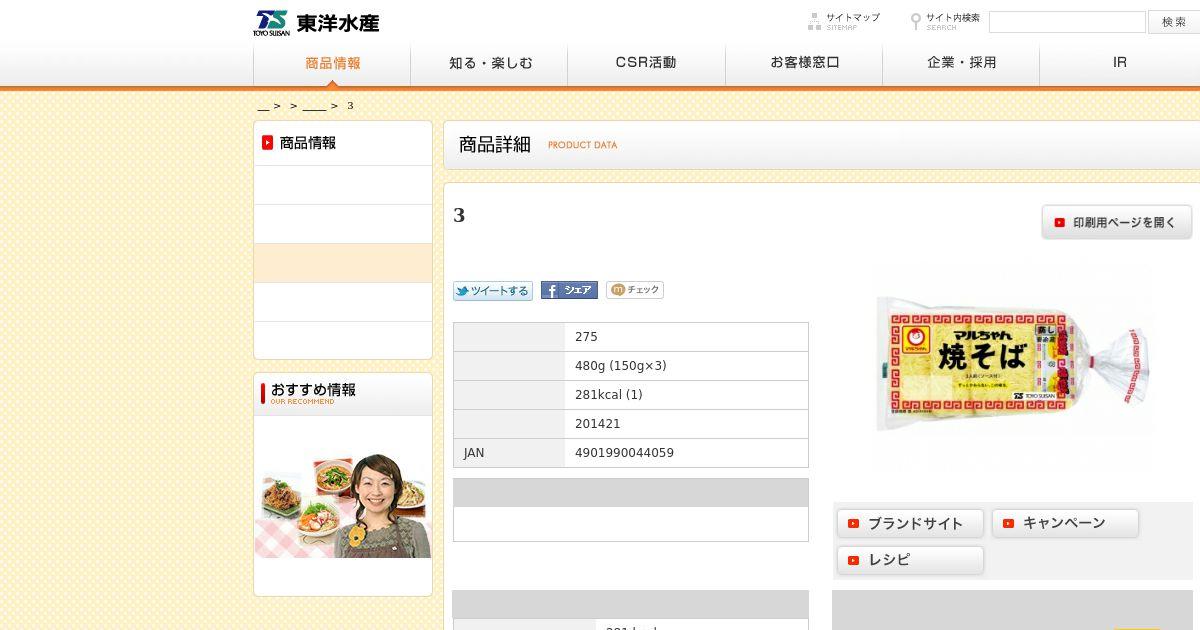Click the 201421 value cell
Image resolution: width=1200 pixels, height=630 pixels.
[686, 424]
